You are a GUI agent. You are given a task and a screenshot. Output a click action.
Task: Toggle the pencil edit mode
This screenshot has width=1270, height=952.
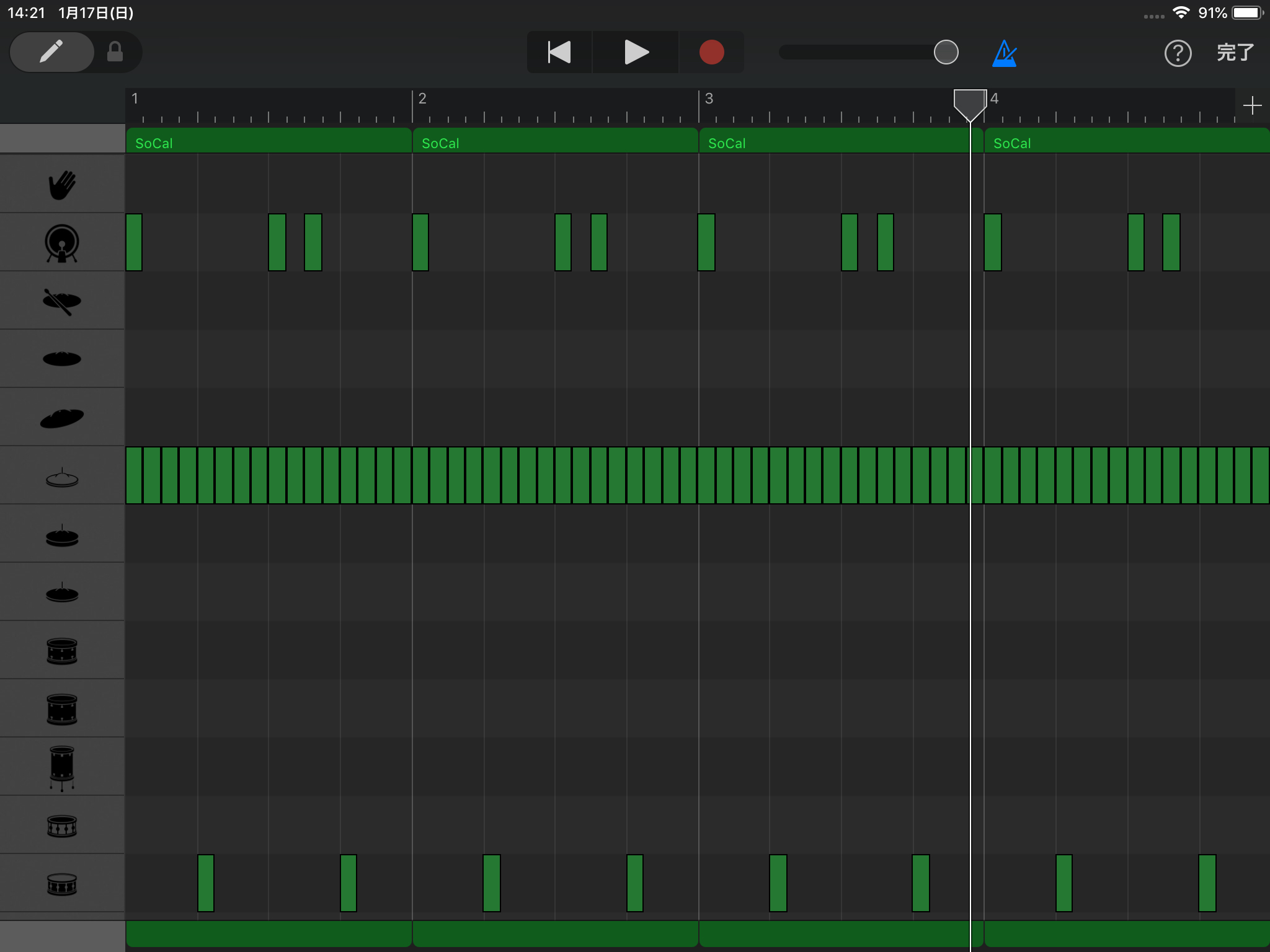pyautogui.click(x=52, y=52)
